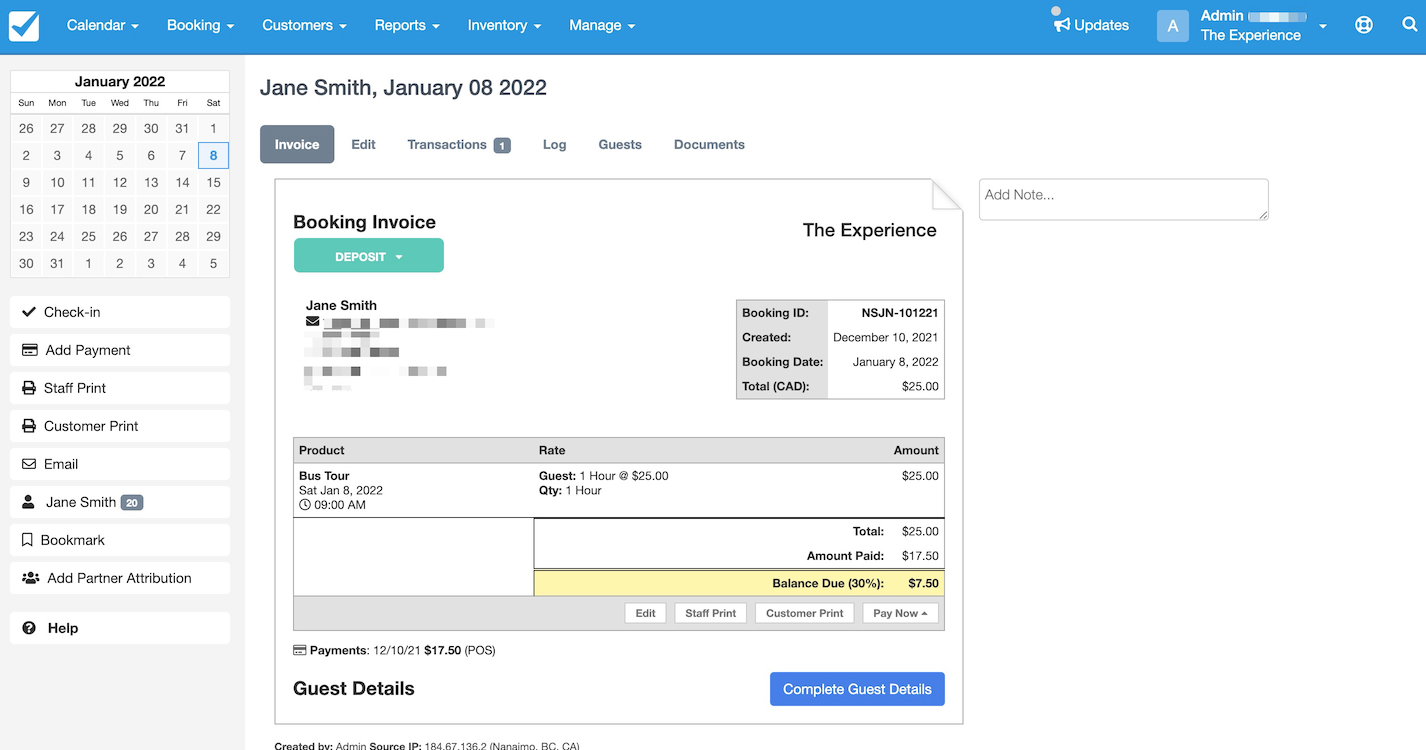This screenshot has width=1426, height=750.
Task: Click the invoice footer Customer Print button
Action: 805,613
